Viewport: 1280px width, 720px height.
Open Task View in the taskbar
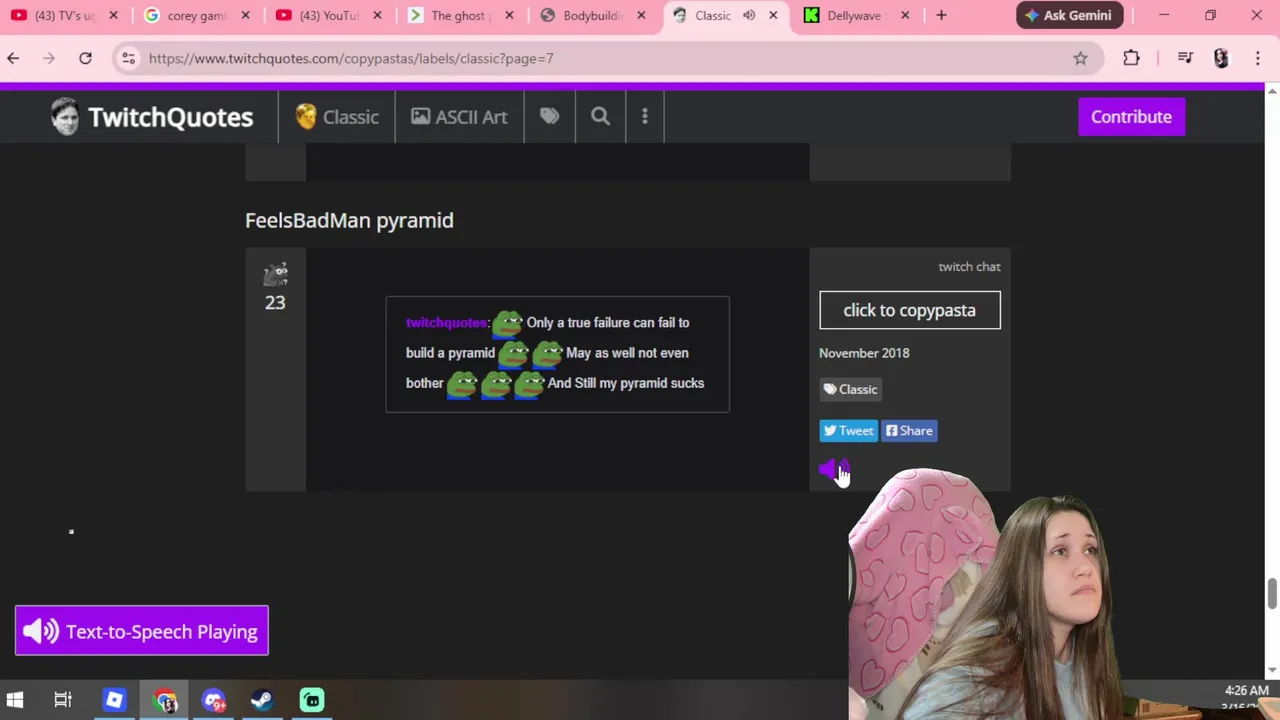click(63, 700)
